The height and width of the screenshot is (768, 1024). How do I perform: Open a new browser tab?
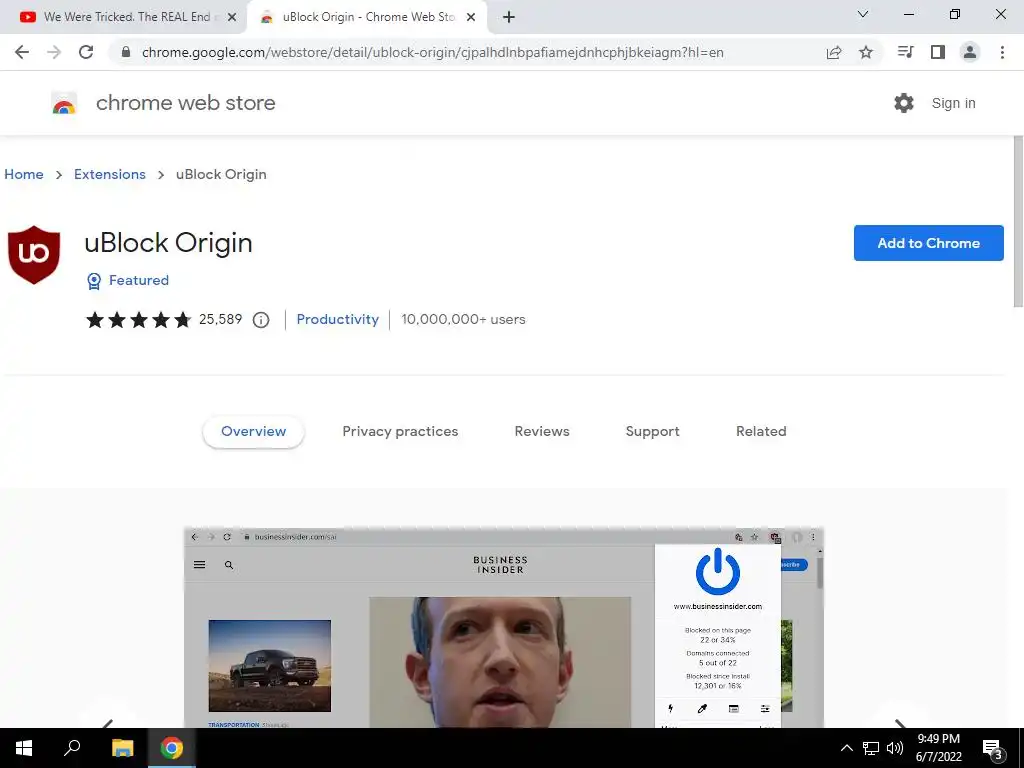coord(509,17)
